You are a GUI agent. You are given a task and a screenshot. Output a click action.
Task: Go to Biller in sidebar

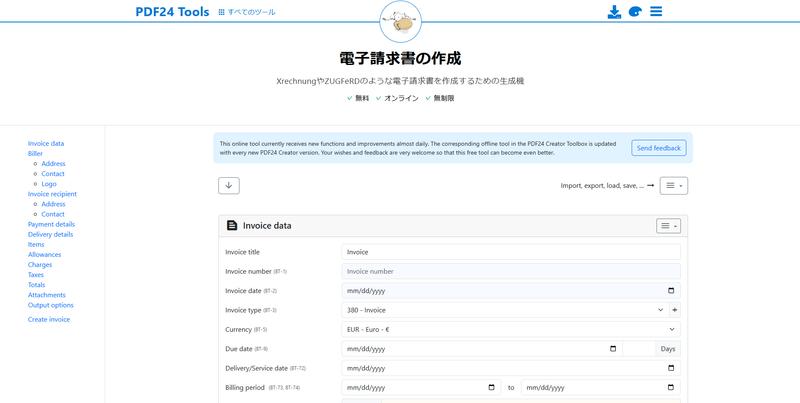point(35,154)
